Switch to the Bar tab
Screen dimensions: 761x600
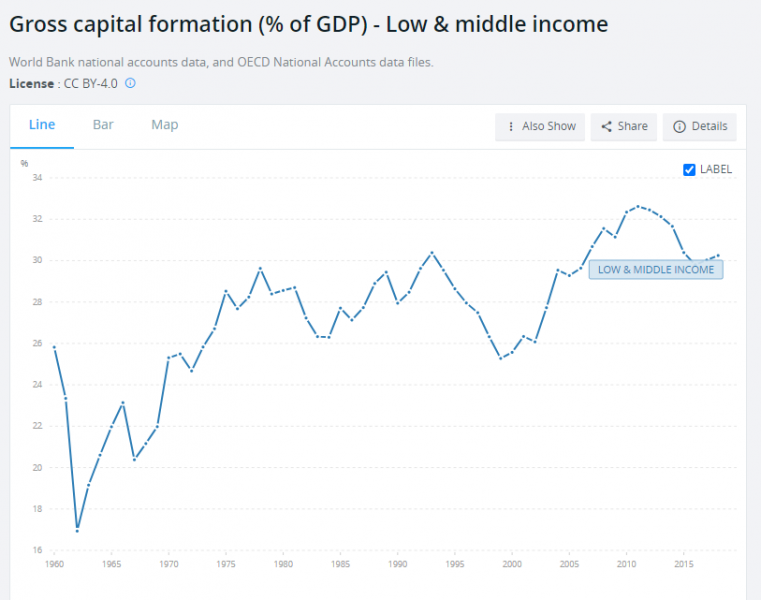(x=103, y=125)
